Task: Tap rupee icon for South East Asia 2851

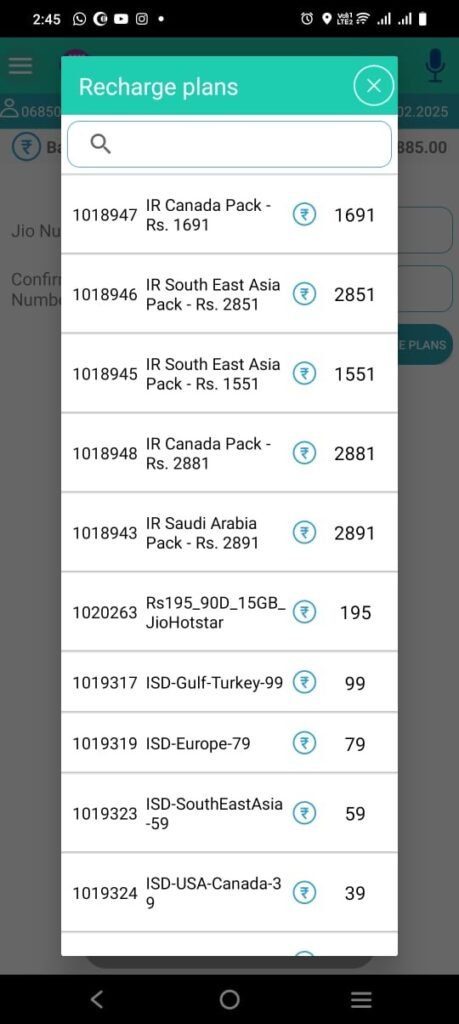Action: [304, 295]
